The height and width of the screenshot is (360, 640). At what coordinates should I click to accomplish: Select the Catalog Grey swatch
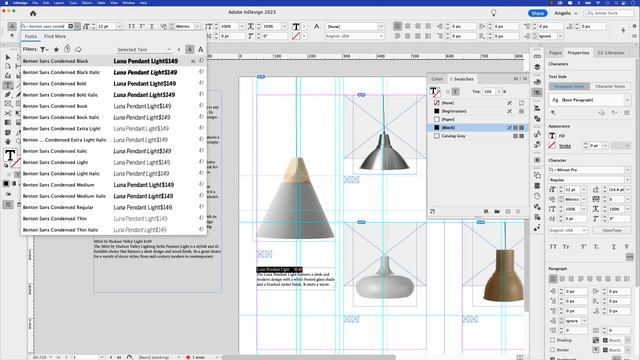[478, 136]
